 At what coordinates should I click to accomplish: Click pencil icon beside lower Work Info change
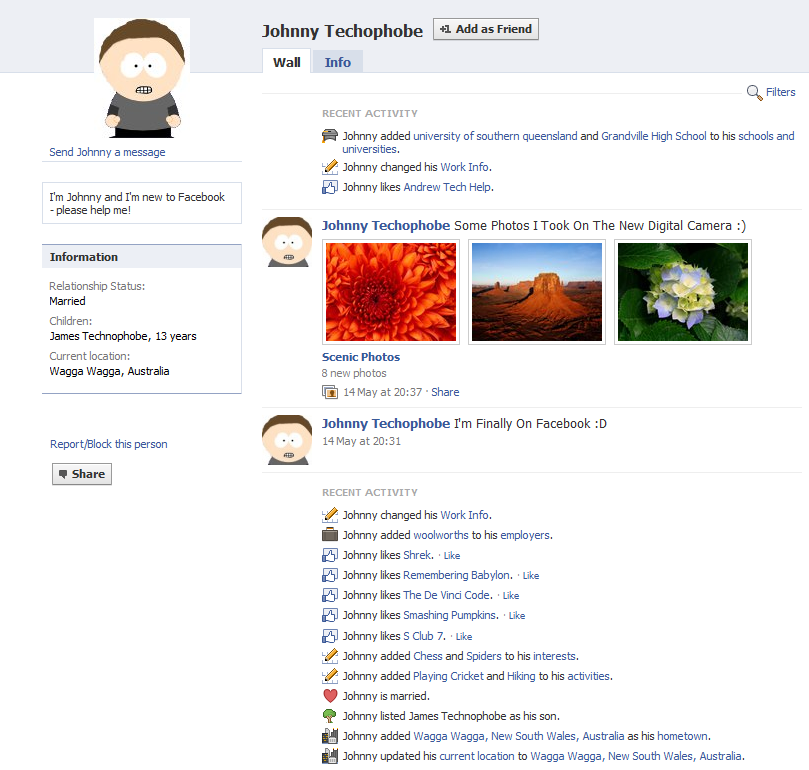click(x=330, y=515)
